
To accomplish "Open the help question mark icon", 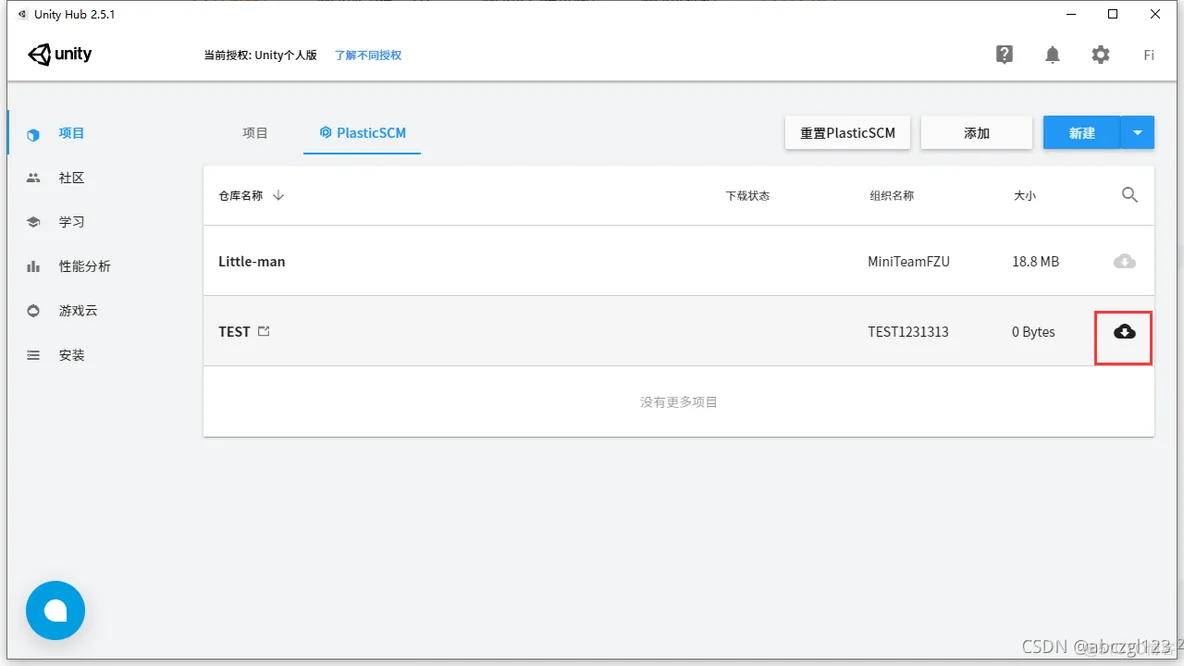I will click(x=1004, y=54).
